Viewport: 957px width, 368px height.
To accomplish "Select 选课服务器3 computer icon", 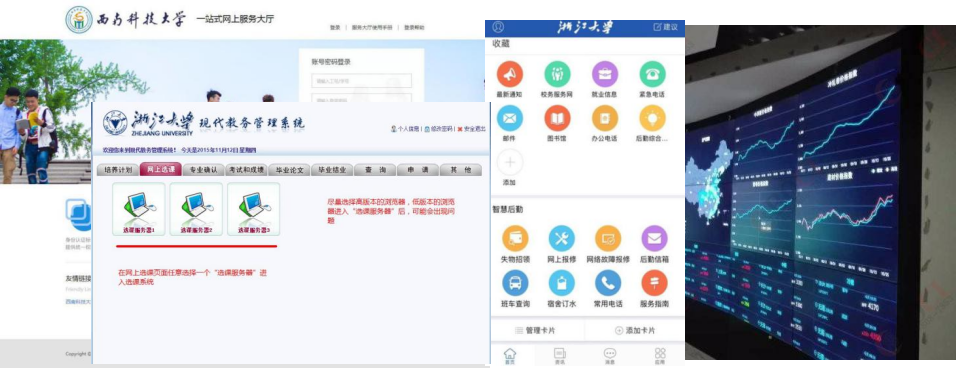I will (x=253, y=209).
